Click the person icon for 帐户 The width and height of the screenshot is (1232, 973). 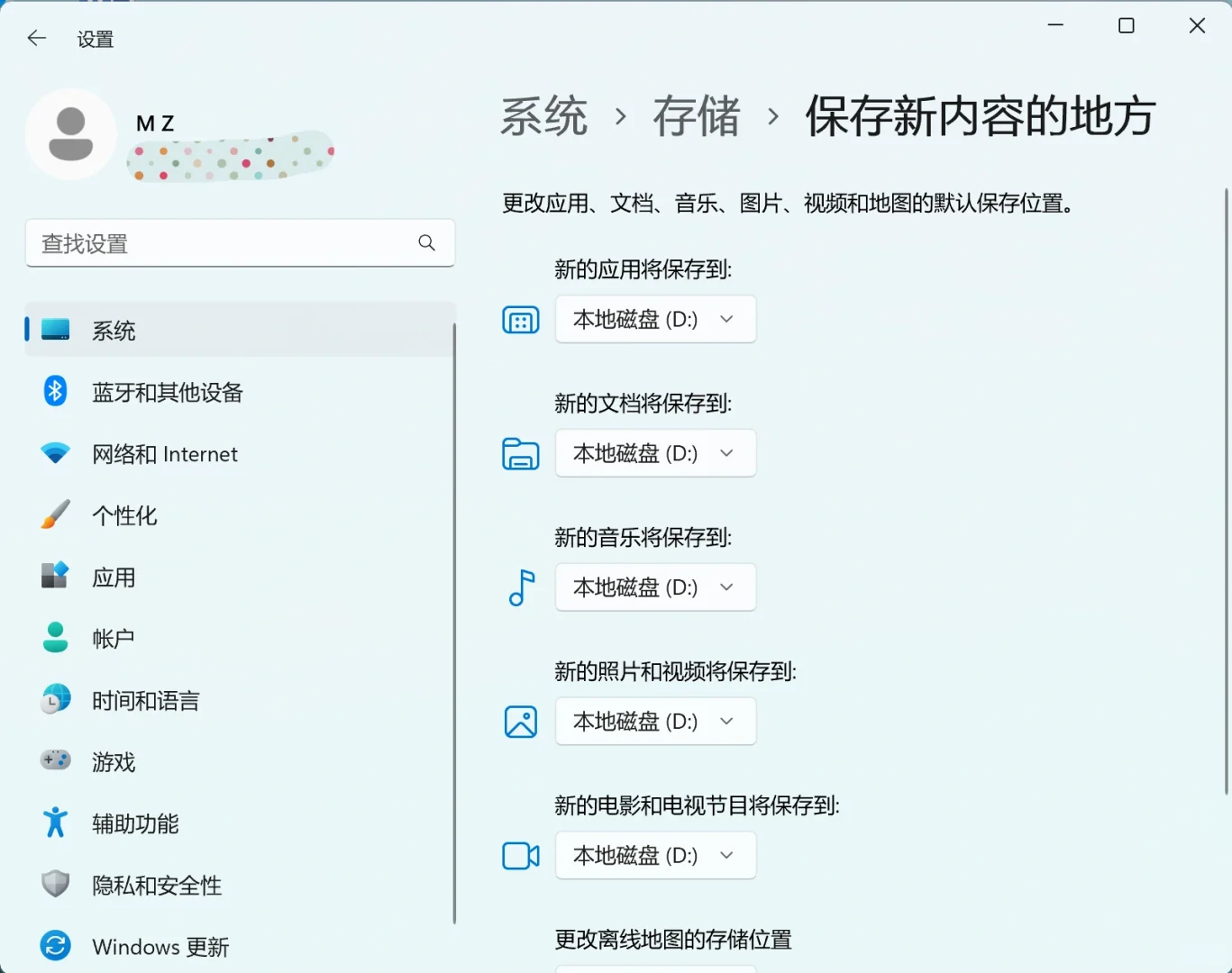(55, 637)
